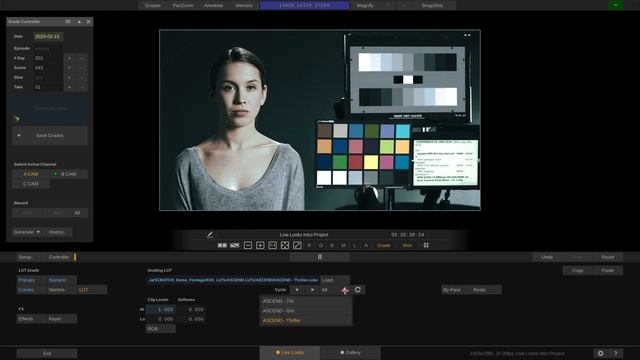Screen dimensions: 640x360
Task: Toggle the A alpha channel view
Action: [366, 245]
